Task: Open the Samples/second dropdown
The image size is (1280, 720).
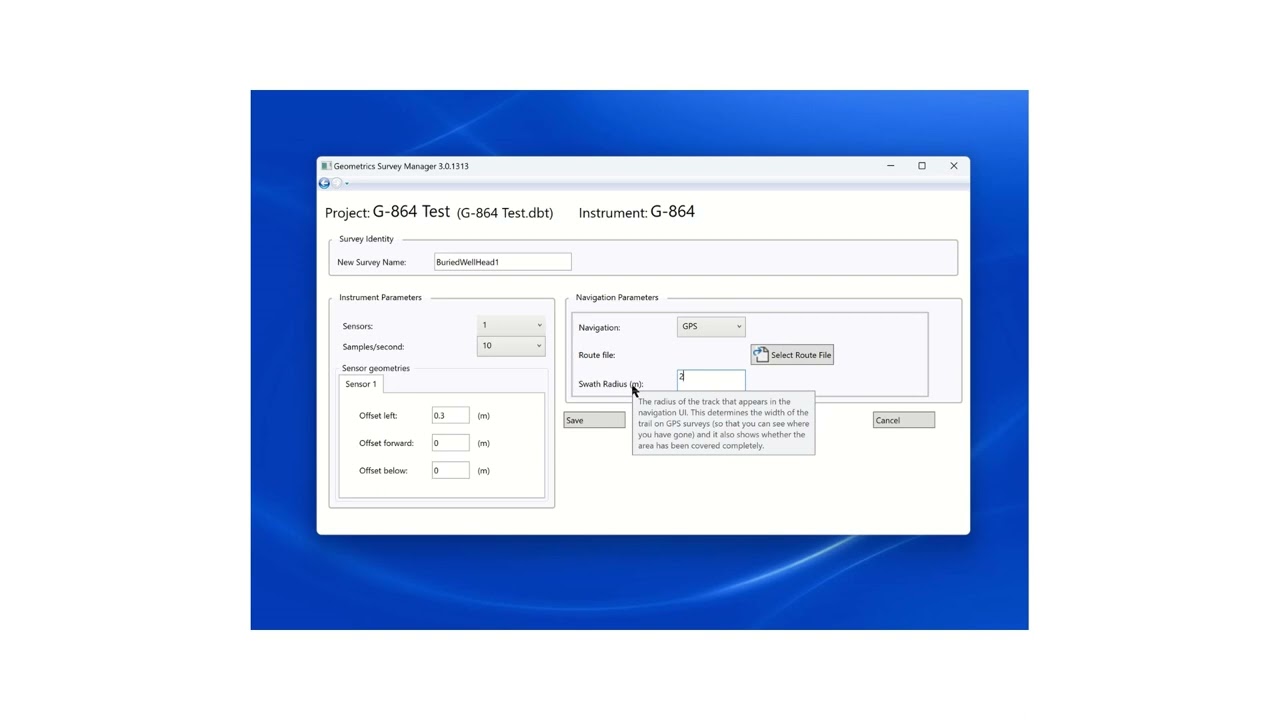Action: click(x=511, y=346)
